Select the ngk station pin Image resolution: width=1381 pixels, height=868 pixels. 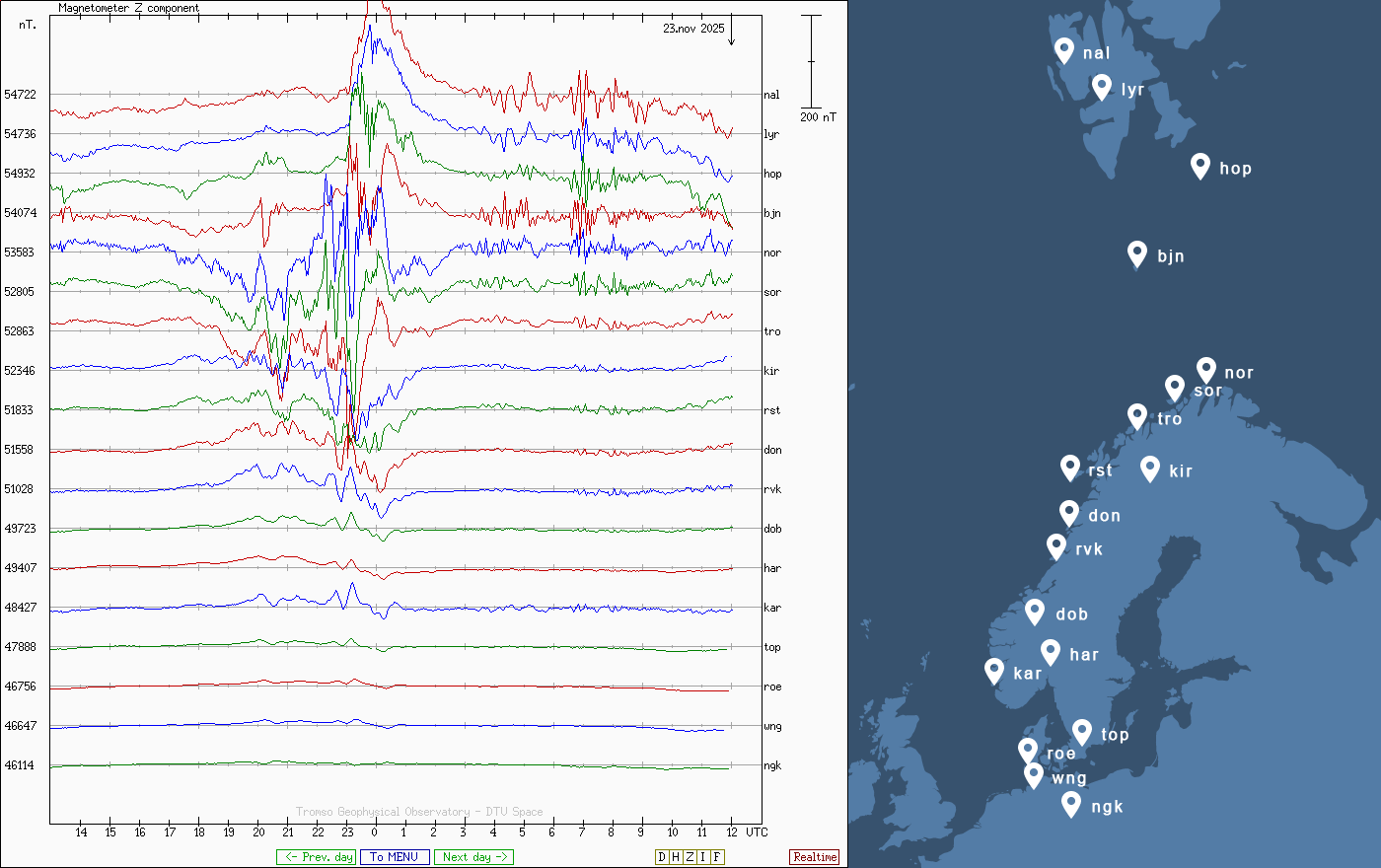(1071, 804)
